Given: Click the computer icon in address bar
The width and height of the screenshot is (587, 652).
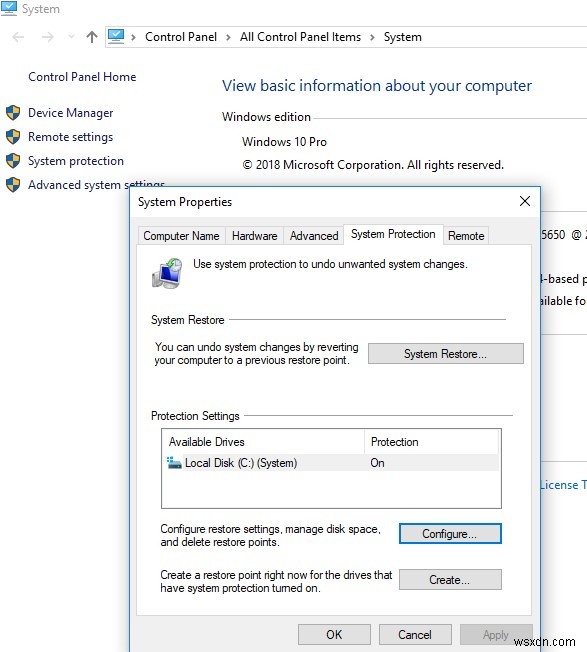Looking at the screenshot, I should [116, 37].
